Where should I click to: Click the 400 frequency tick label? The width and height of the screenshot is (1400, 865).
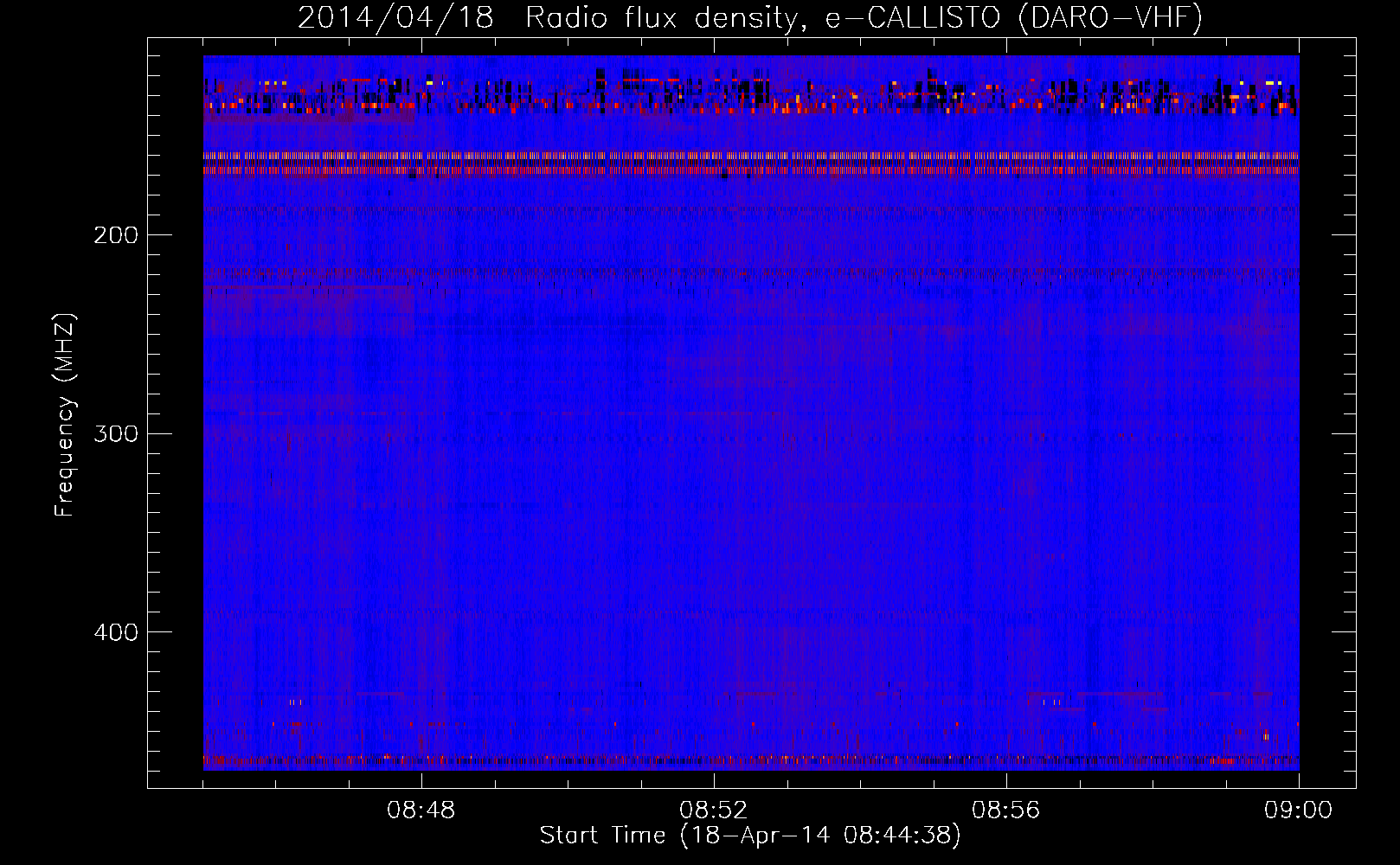tap(116, 632)
